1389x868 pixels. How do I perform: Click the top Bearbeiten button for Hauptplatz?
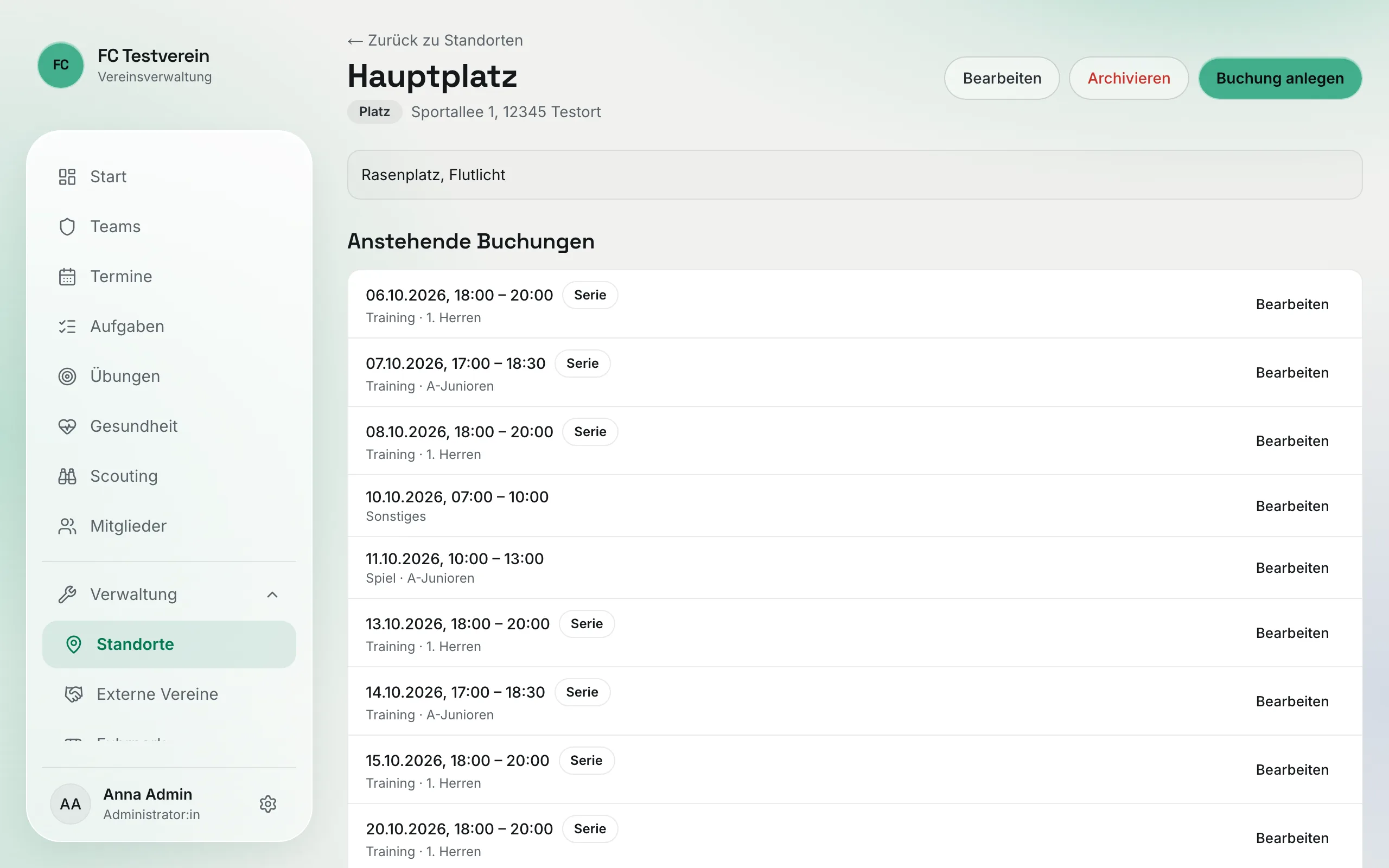pos(1002,78)
